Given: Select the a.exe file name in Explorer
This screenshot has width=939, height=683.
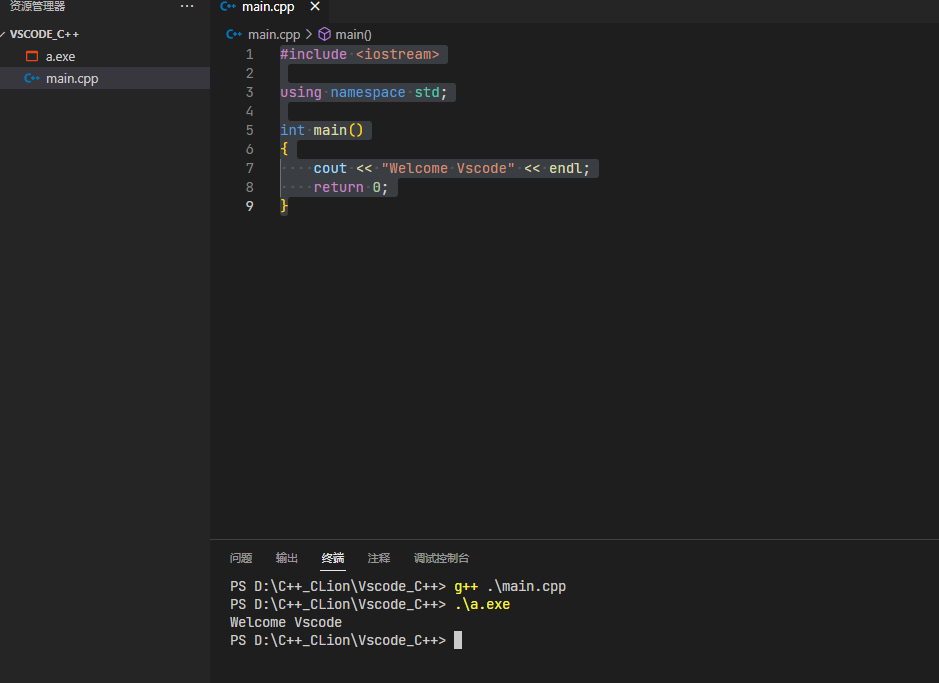Looking at the screenshot, I should pos(60,57).
